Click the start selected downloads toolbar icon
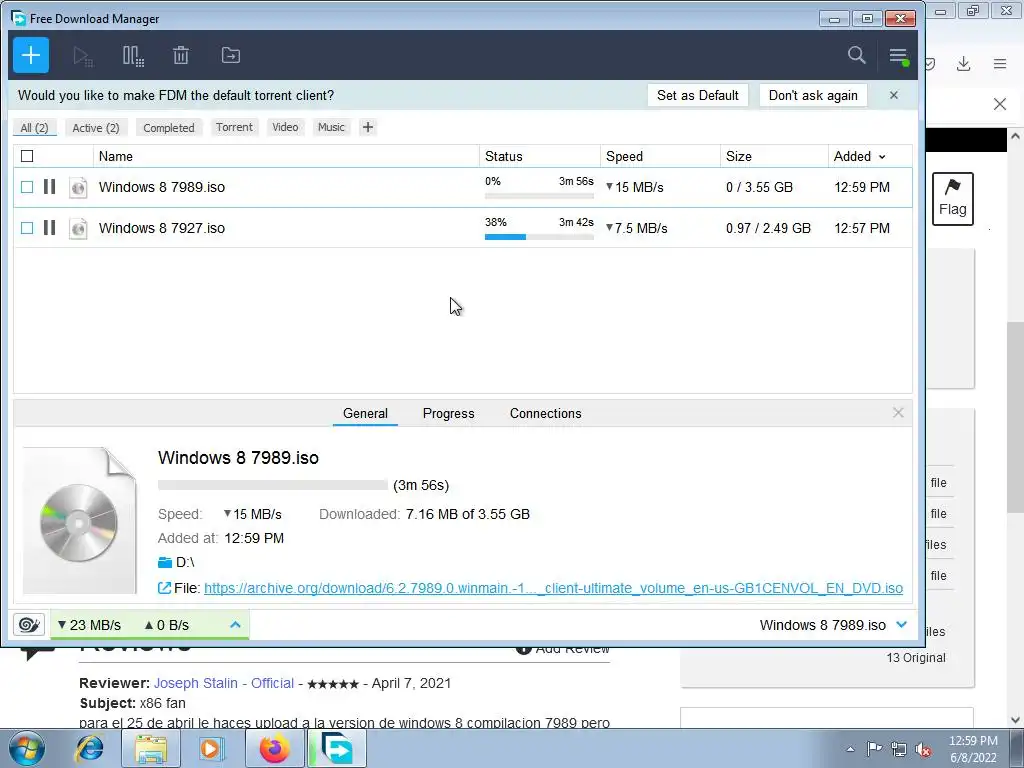1024x768 pixels. [82, 56]
